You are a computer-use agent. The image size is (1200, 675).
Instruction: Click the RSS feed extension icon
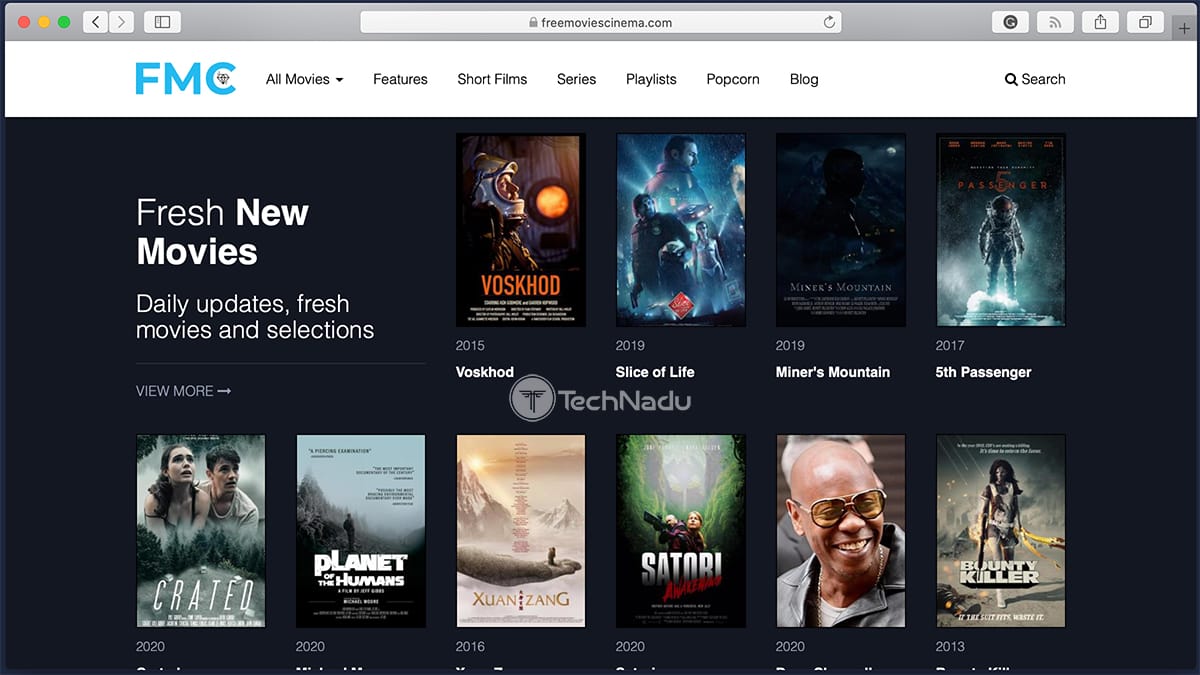1055,22
